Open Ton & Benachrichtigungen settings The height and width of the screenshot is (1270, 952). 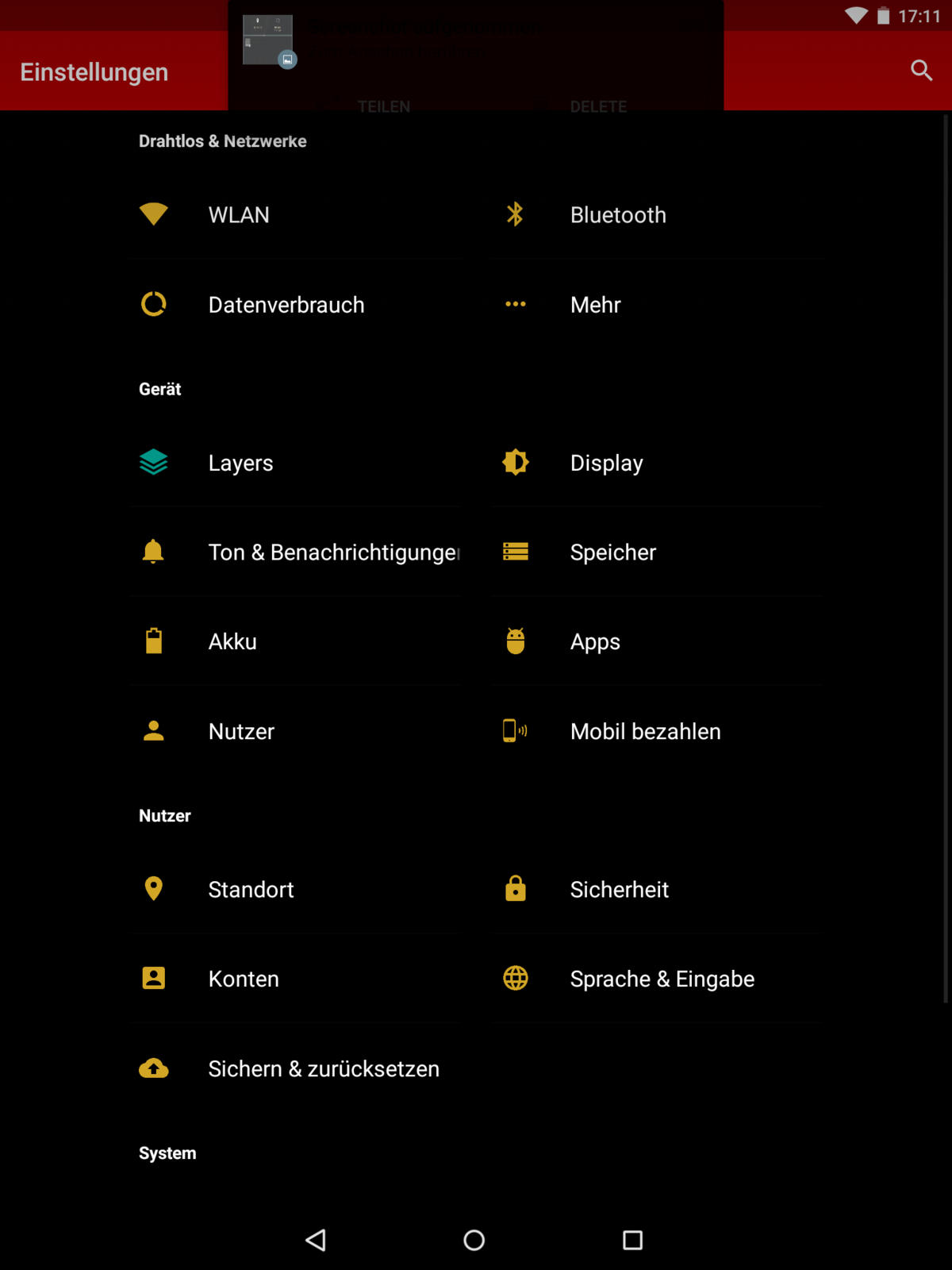pyautogui.click(x=333, y=552)
